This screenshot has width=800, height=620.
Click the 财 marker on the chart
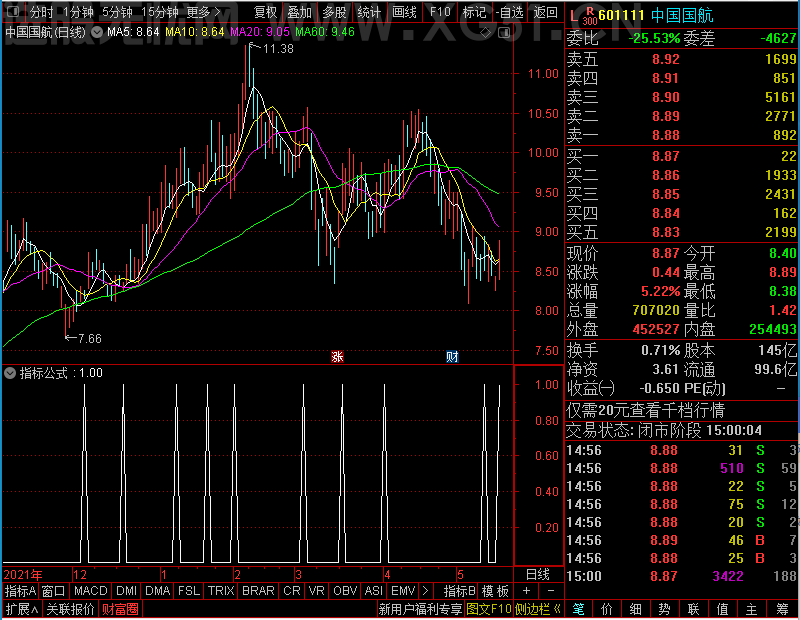point(452,356)
